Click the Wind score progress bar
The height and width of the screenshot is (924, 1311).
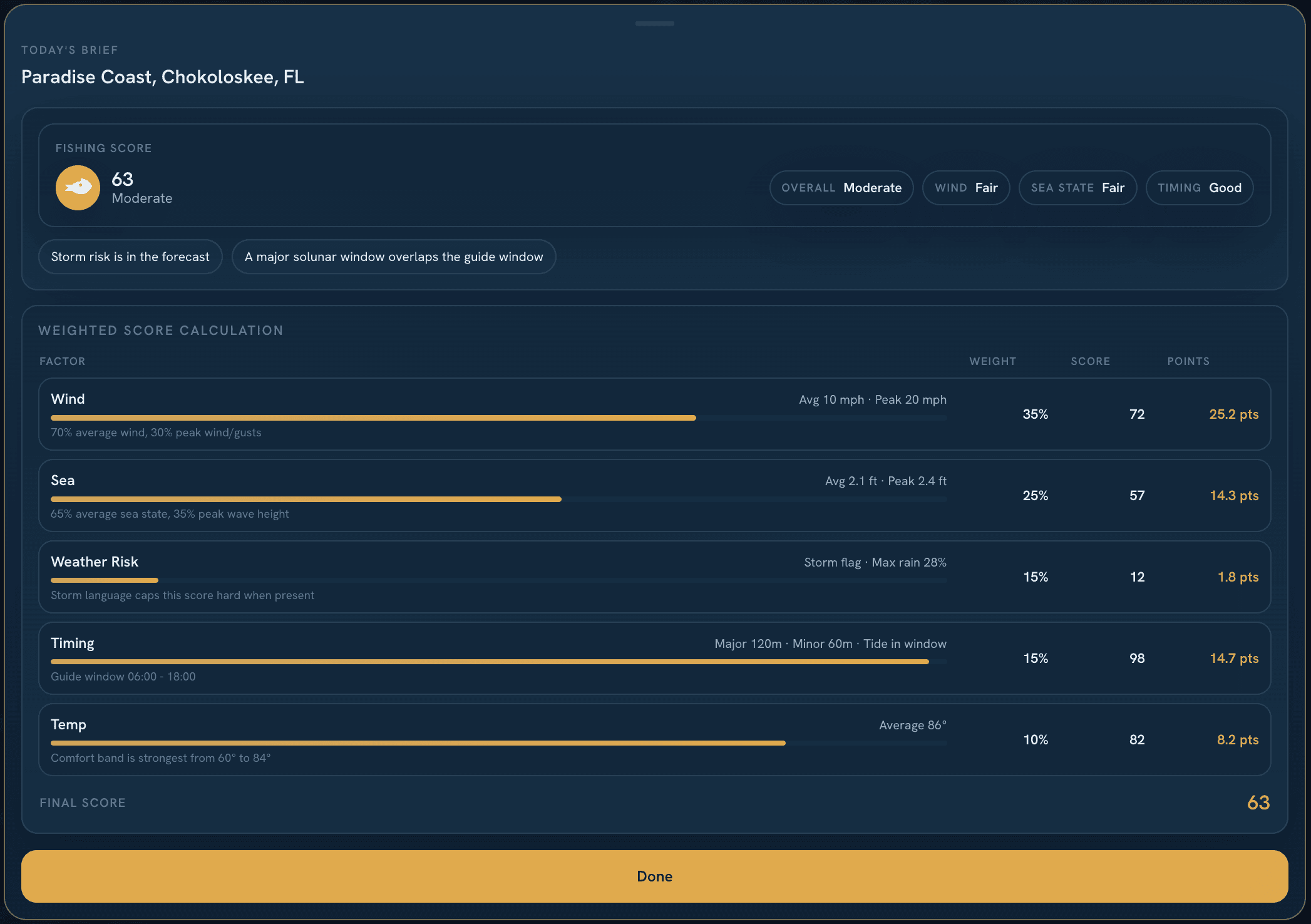(498, 418)
